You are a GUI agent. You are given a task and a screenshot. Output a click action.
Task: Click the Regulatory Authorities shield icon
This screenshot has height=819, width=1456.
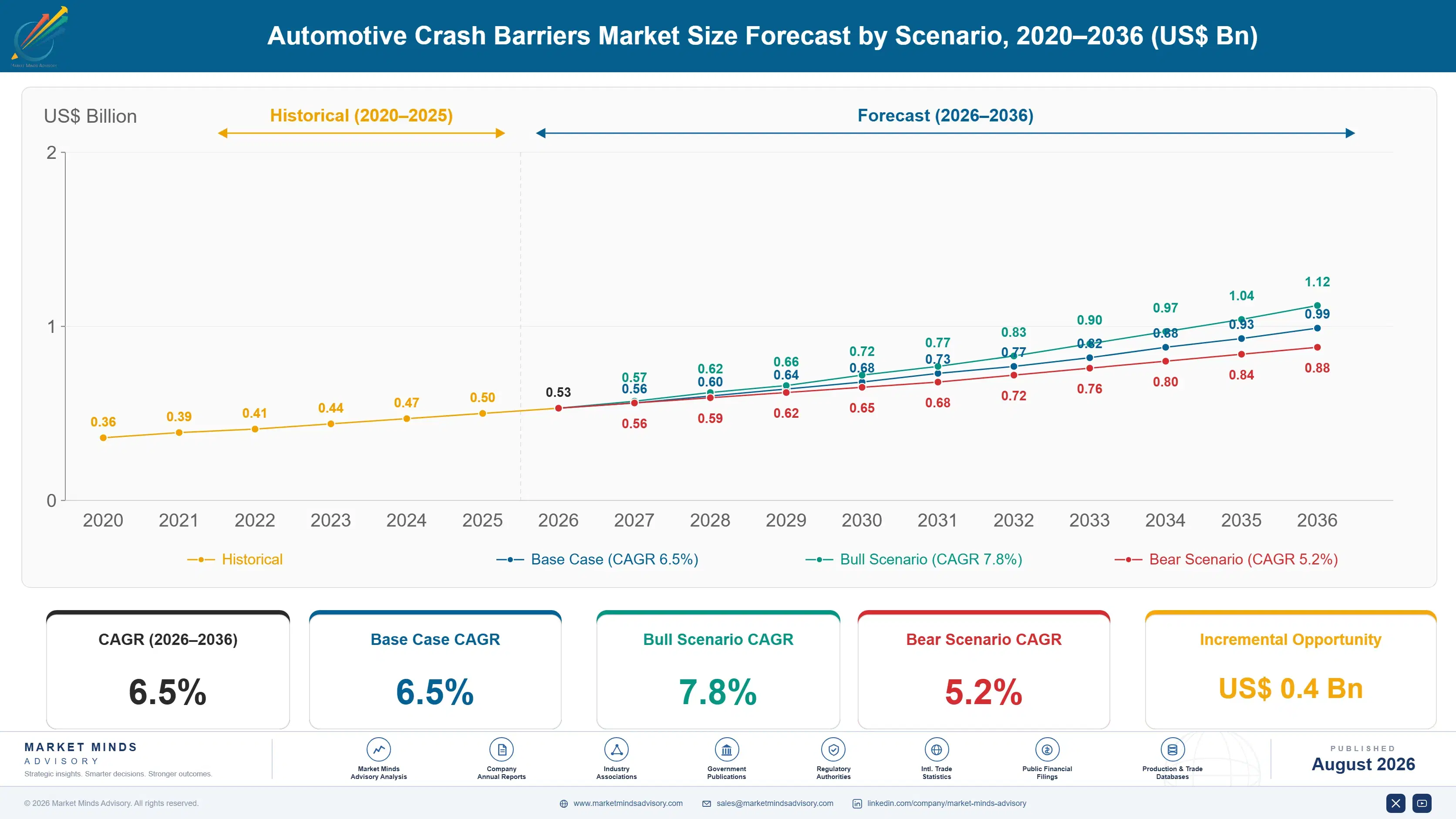click(833, 749)
